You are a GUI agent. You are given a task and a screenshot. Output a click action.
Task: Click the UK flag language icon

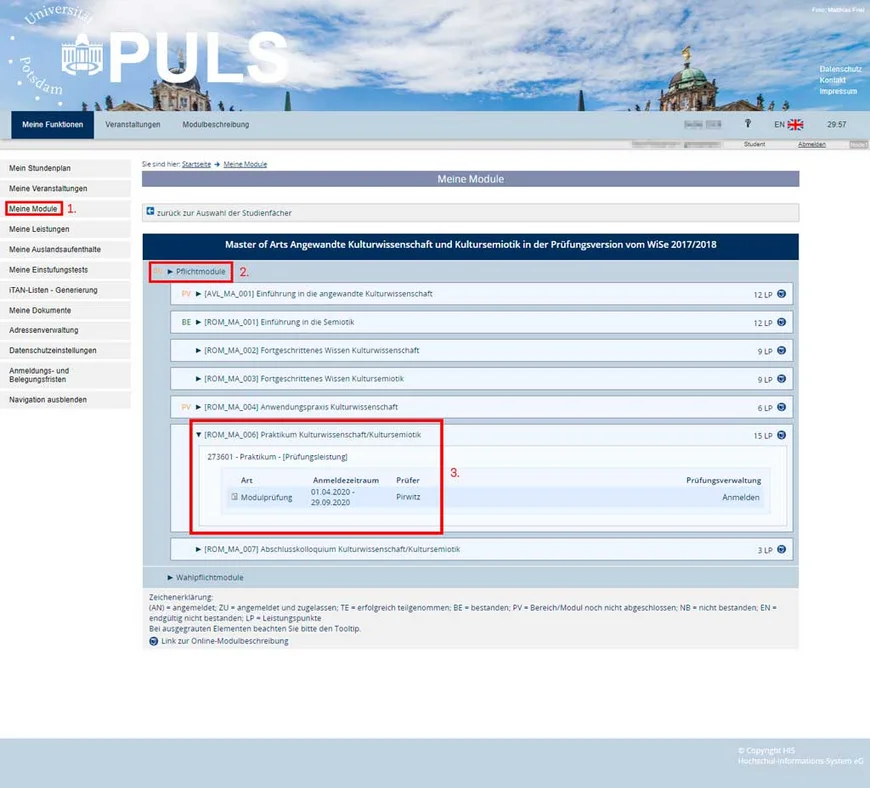point(795,124)
